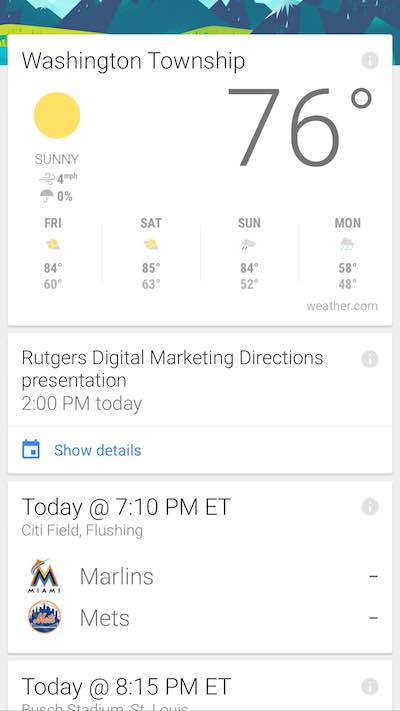Select the SAT forecast column
Screen dimensions: 400x711
[x=151, y=256]
